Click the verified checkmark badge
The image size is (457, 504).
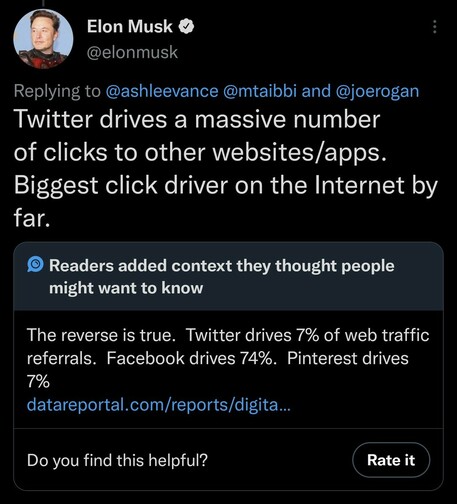click(x=187, y=27)
